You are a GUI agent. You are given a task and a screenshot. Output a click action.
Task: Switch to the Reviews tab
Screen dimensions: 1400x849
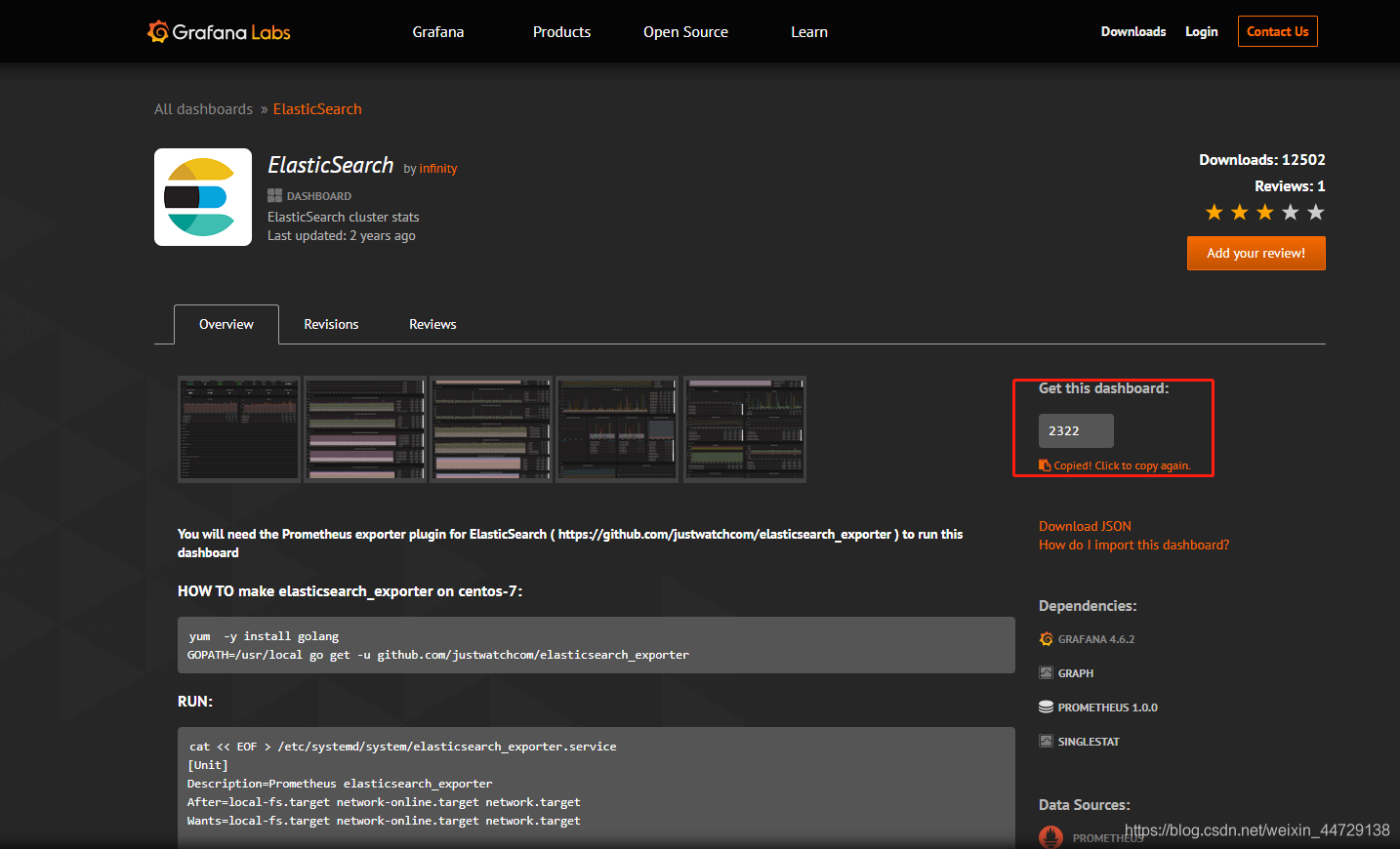[432, 324]
